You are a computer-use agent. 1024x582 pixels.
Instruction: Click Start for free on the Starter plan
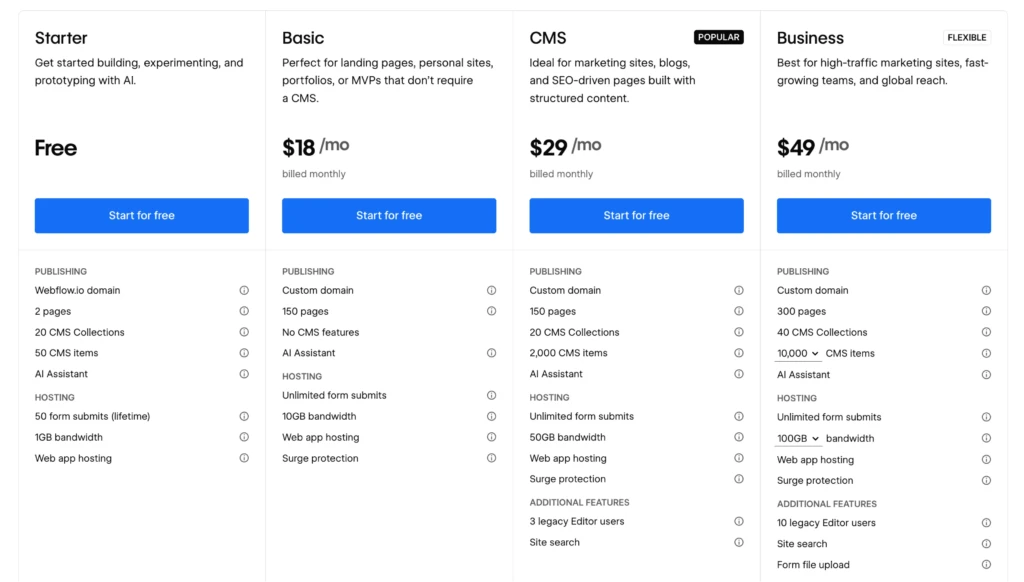[x=141, y=215]
